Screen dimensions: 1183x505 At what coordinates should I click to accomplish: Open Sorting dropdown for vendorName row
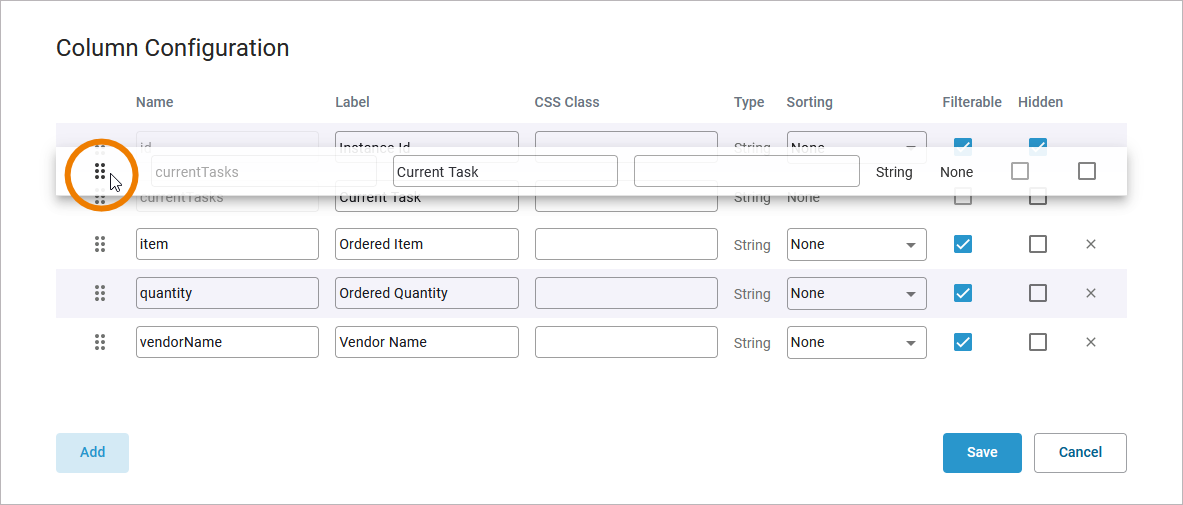[856, 342]
